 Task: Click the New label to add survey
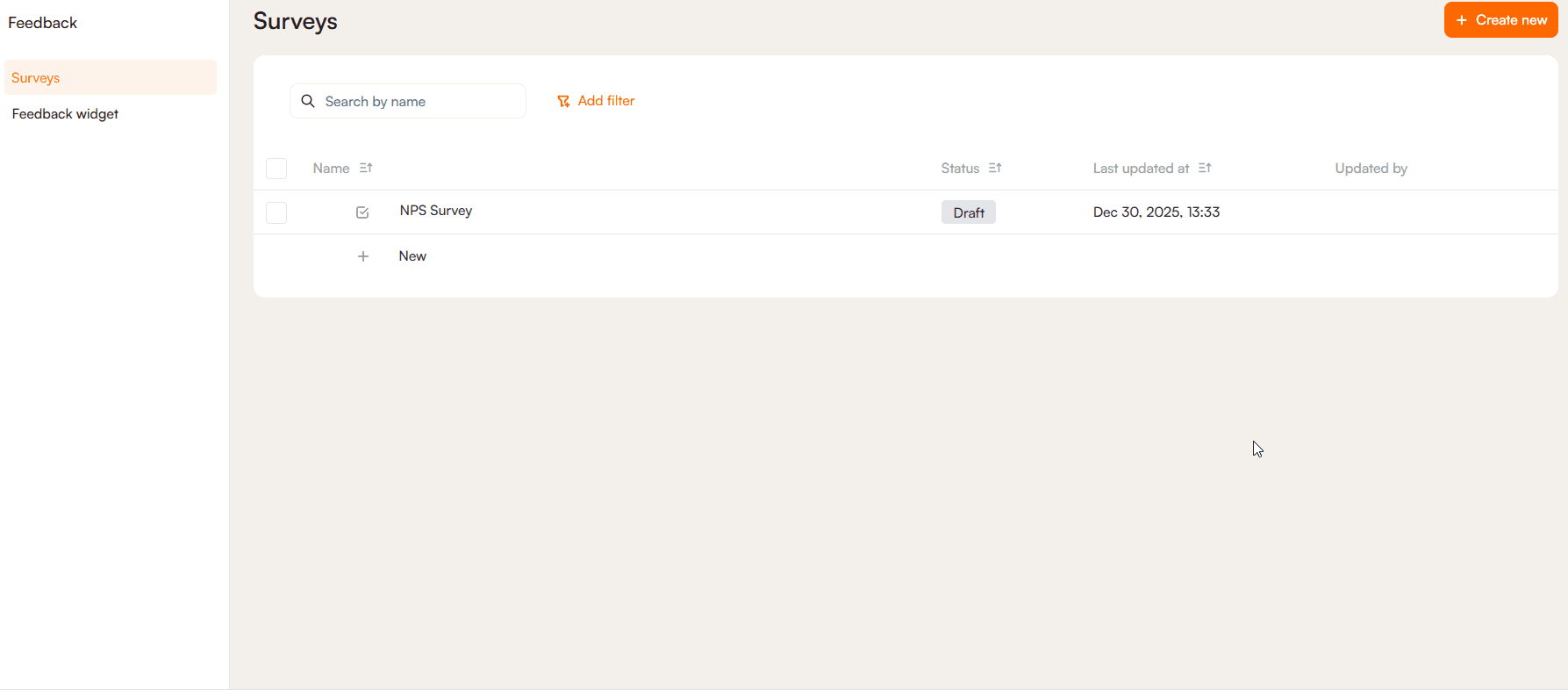[412, 256]
